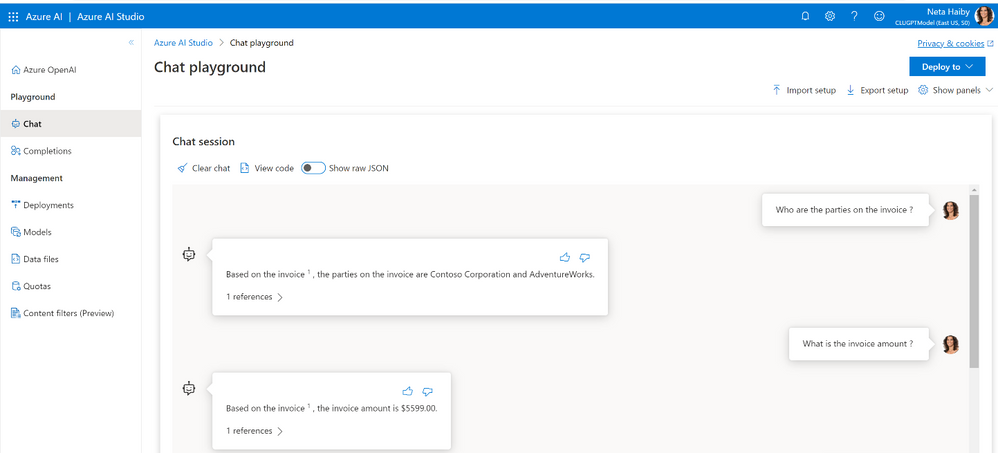Thumbs up the Contoso Corporation response

point(565,257)
